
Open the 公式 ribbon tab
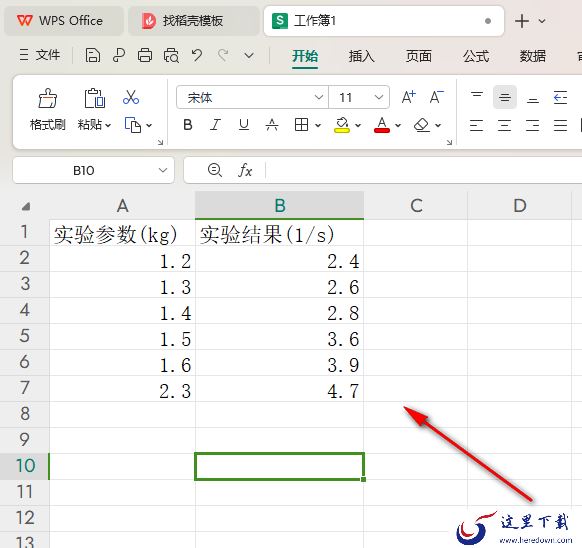[476, 56]
